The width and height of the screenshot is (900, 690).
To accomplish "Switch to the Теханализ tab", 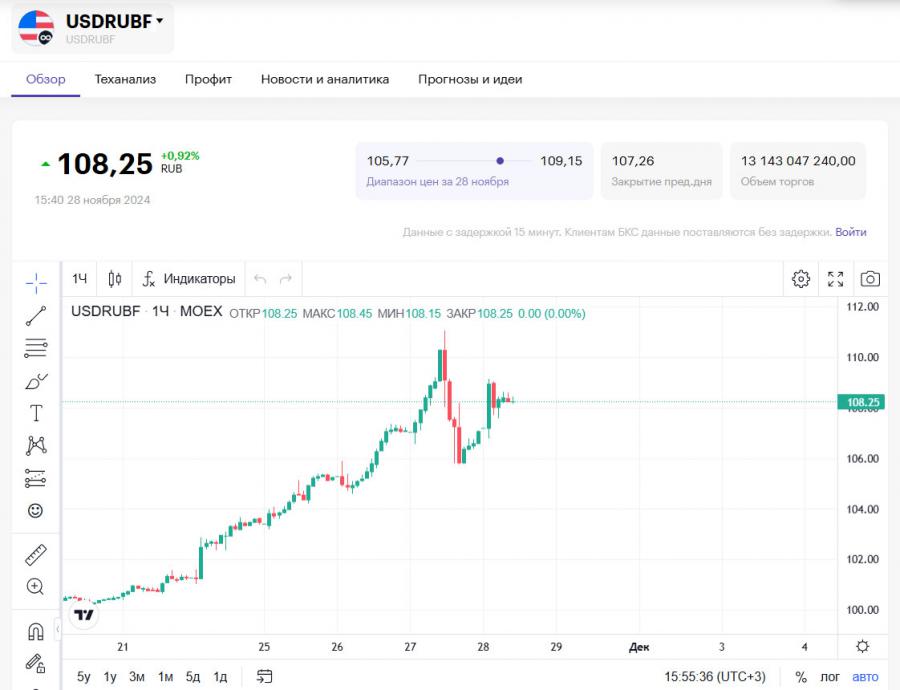I will pyautogui.click(x=125, y=79).
